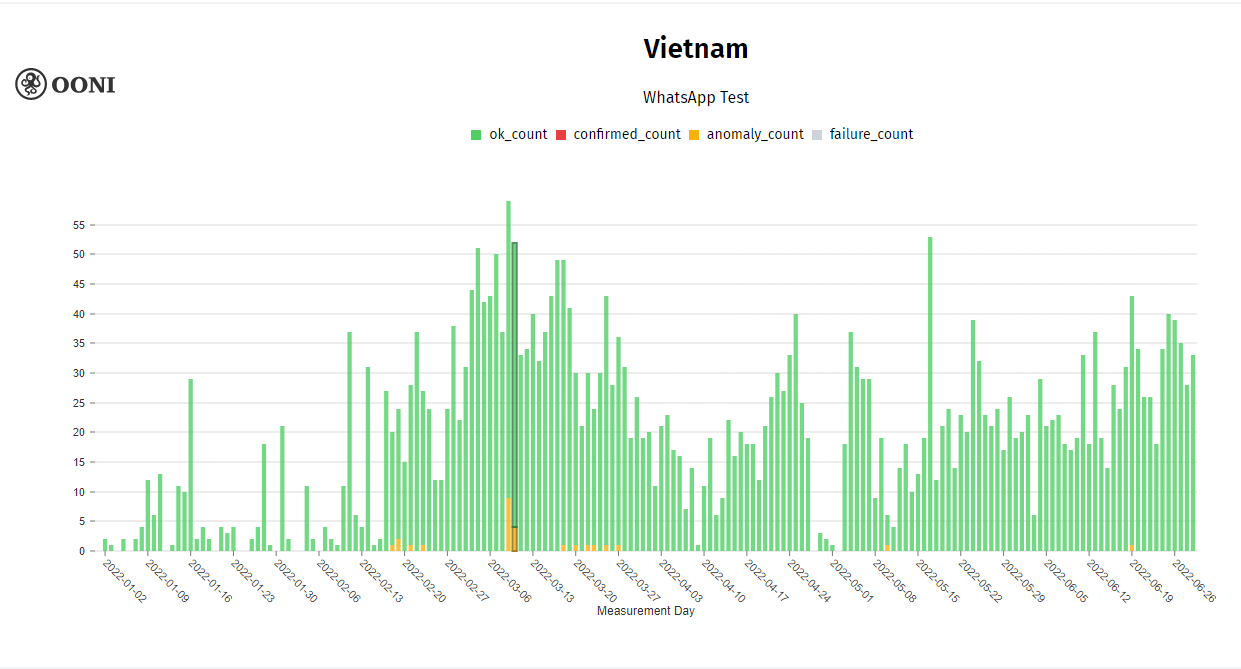Click the OONI wordmark text
The width and height of the screenshot is (1241, 669).
click(83, 85)
